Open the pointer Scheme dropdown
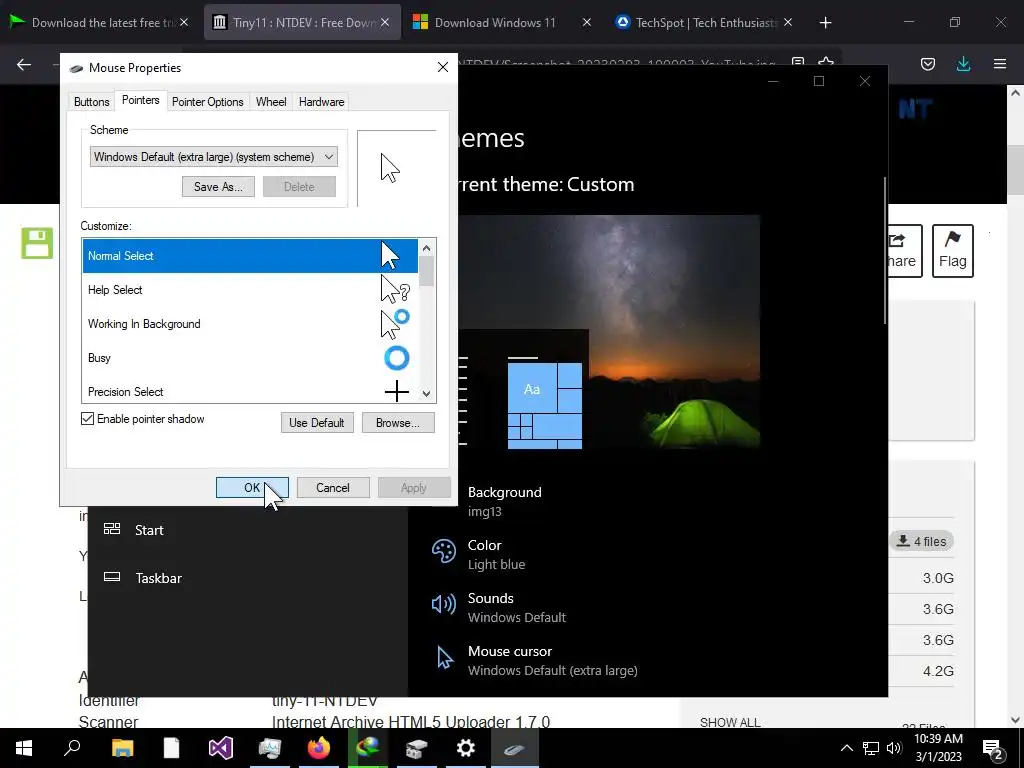Viewport: 1024px width, 768px height. pos(214,157)
